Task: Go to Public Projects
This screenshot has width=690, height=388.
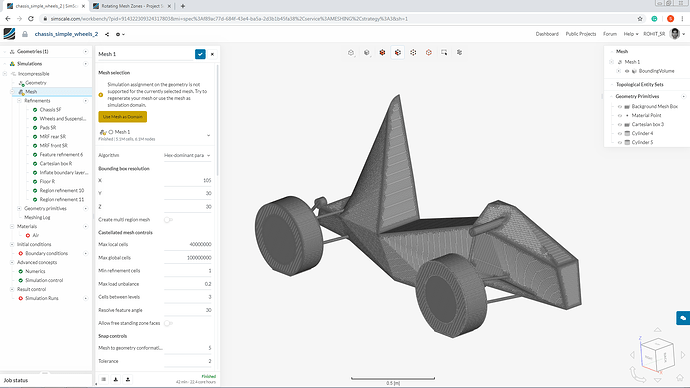Action: (x=581, y=34)
